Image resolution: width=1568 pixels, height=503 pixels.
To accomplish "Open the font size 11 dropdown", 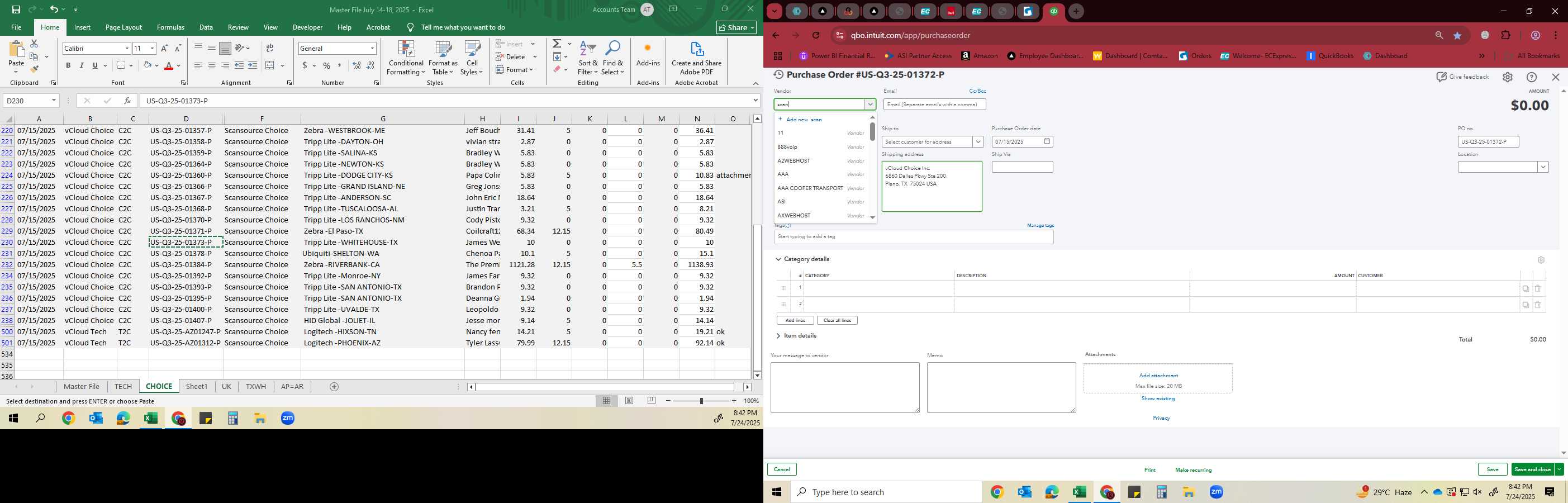I will click(152, 48).
